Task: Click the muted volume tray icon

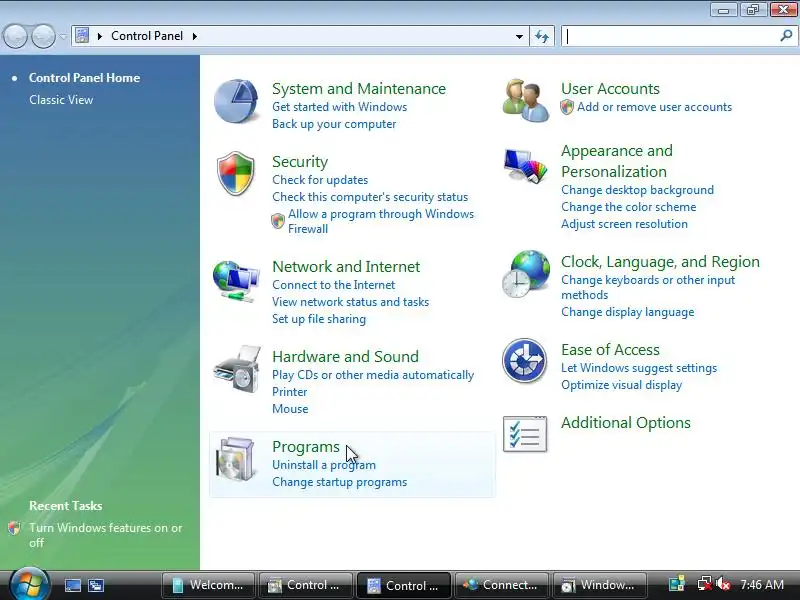Action: pyautogui.click(x=723, y=584)
